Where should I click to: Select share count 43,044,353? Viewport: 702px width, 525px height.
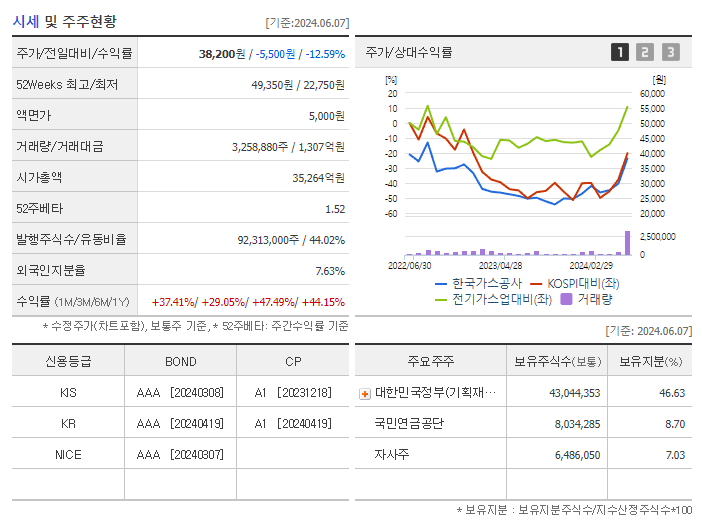point(574,393)
